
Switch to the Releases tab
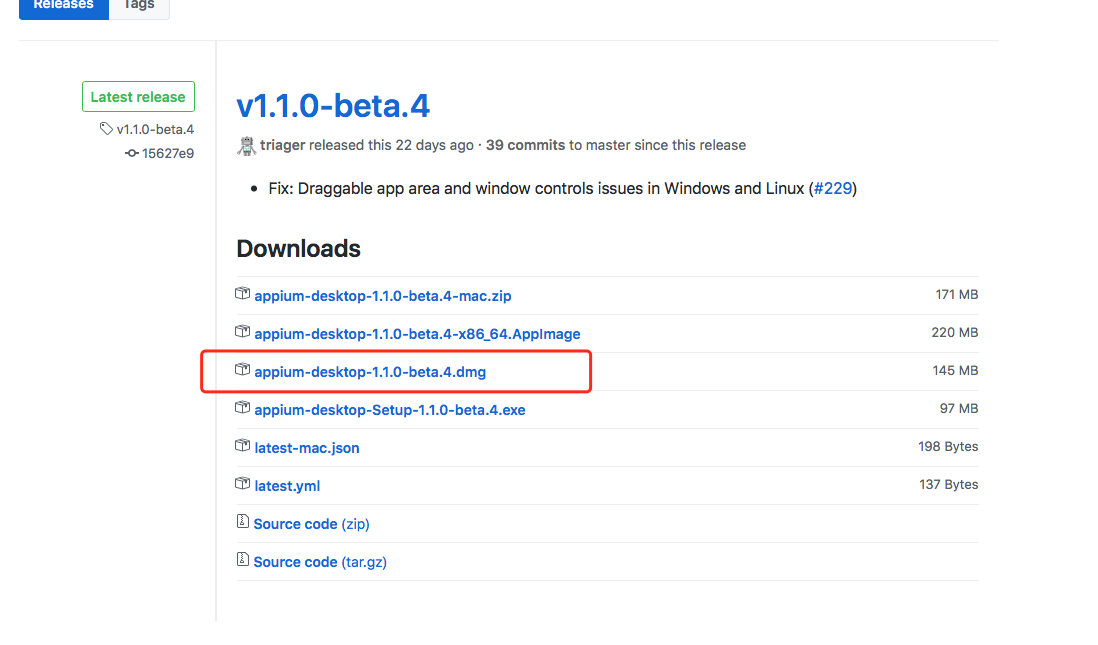point(64,7)
